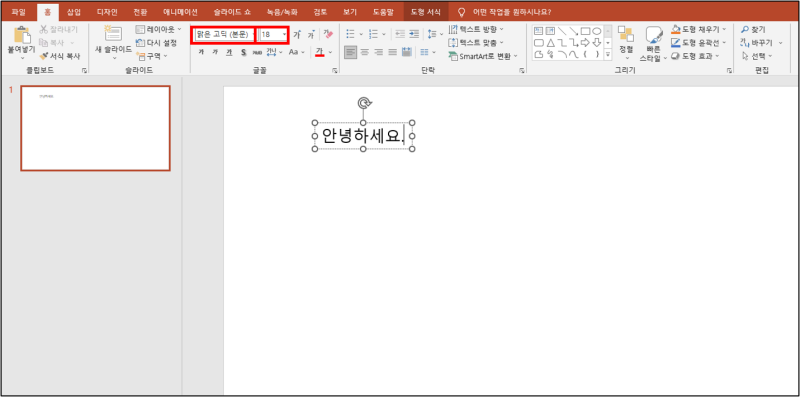This screenshot has width=800, height=397.
Task: Click the Shape Effects (도형 효과) button
Action: pos(695,56)
